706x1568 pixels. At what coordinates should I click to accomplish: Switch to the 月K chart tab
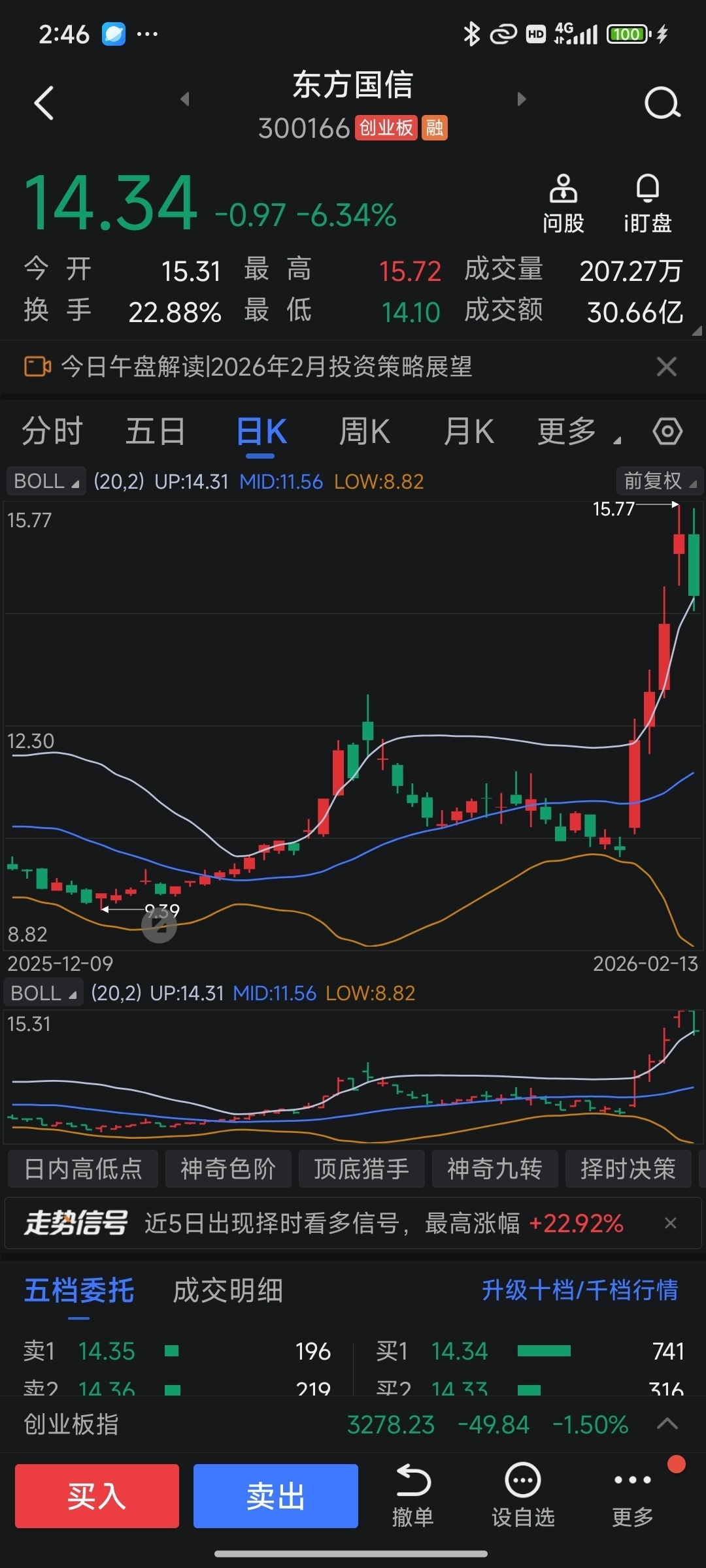coord(469,431)
